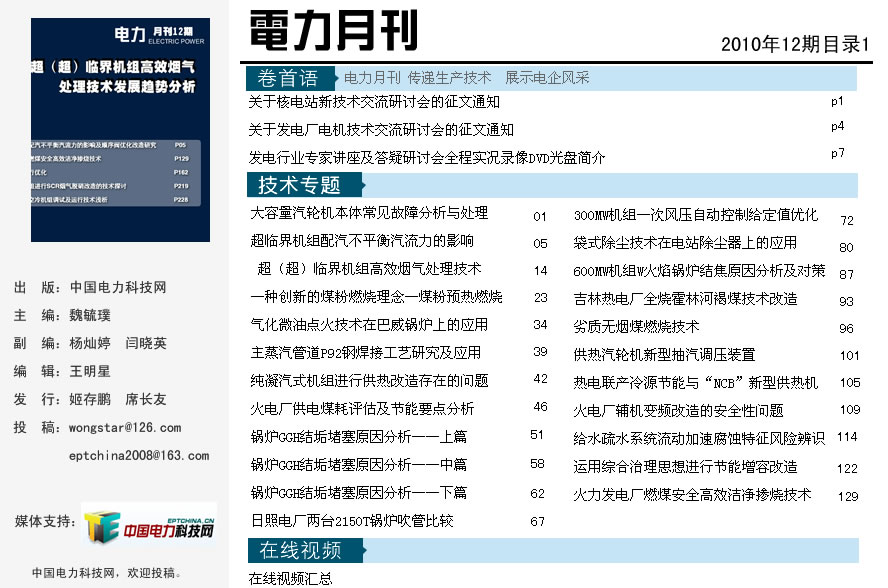Image resolution: width=888 pixels, height=588 pixels.
Task: Click the slogan 电力月刊 传递生产技术 展示电企风采
Action: pyautogui.click(x=467, y=78)
